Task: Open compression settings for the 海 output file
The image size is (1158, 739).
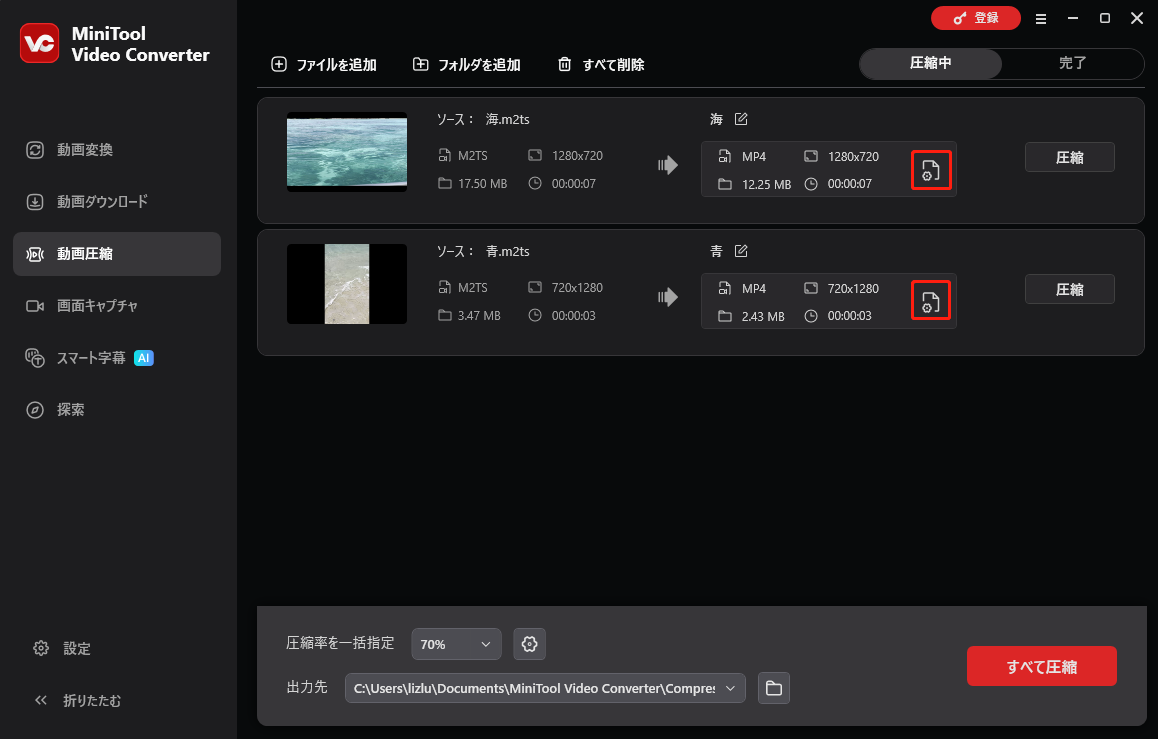Action: [x=931, y=170]
